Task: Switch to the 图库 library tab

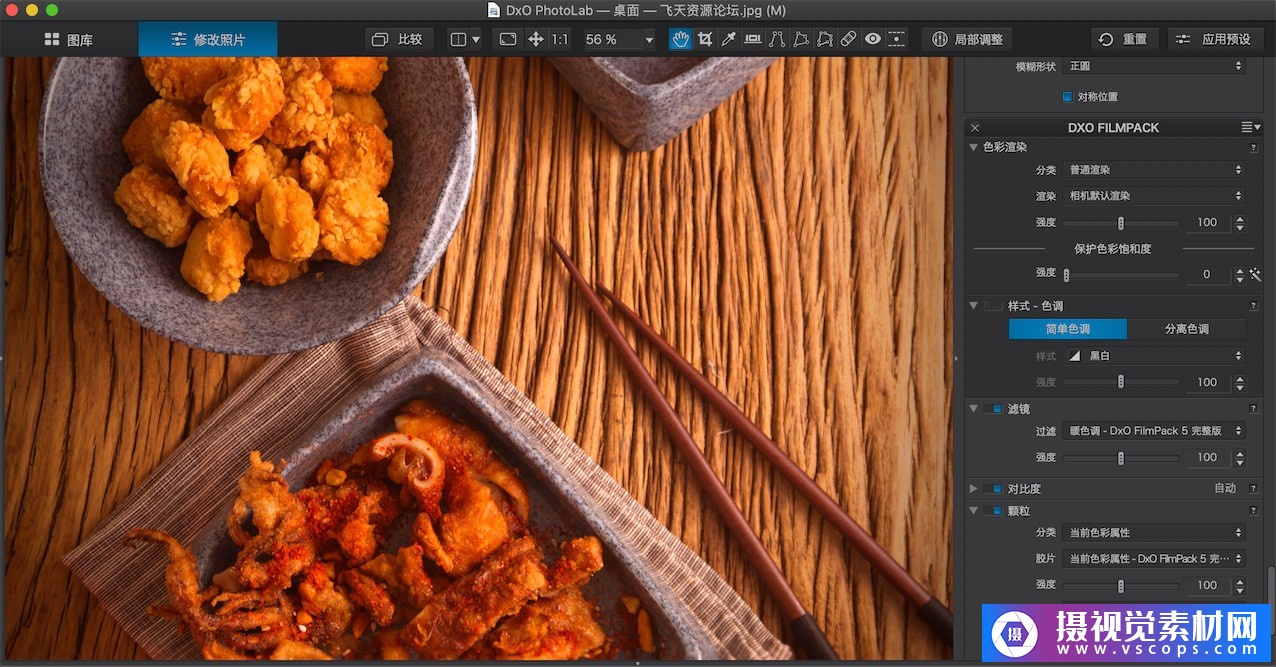Action: (x=69, y=40)
